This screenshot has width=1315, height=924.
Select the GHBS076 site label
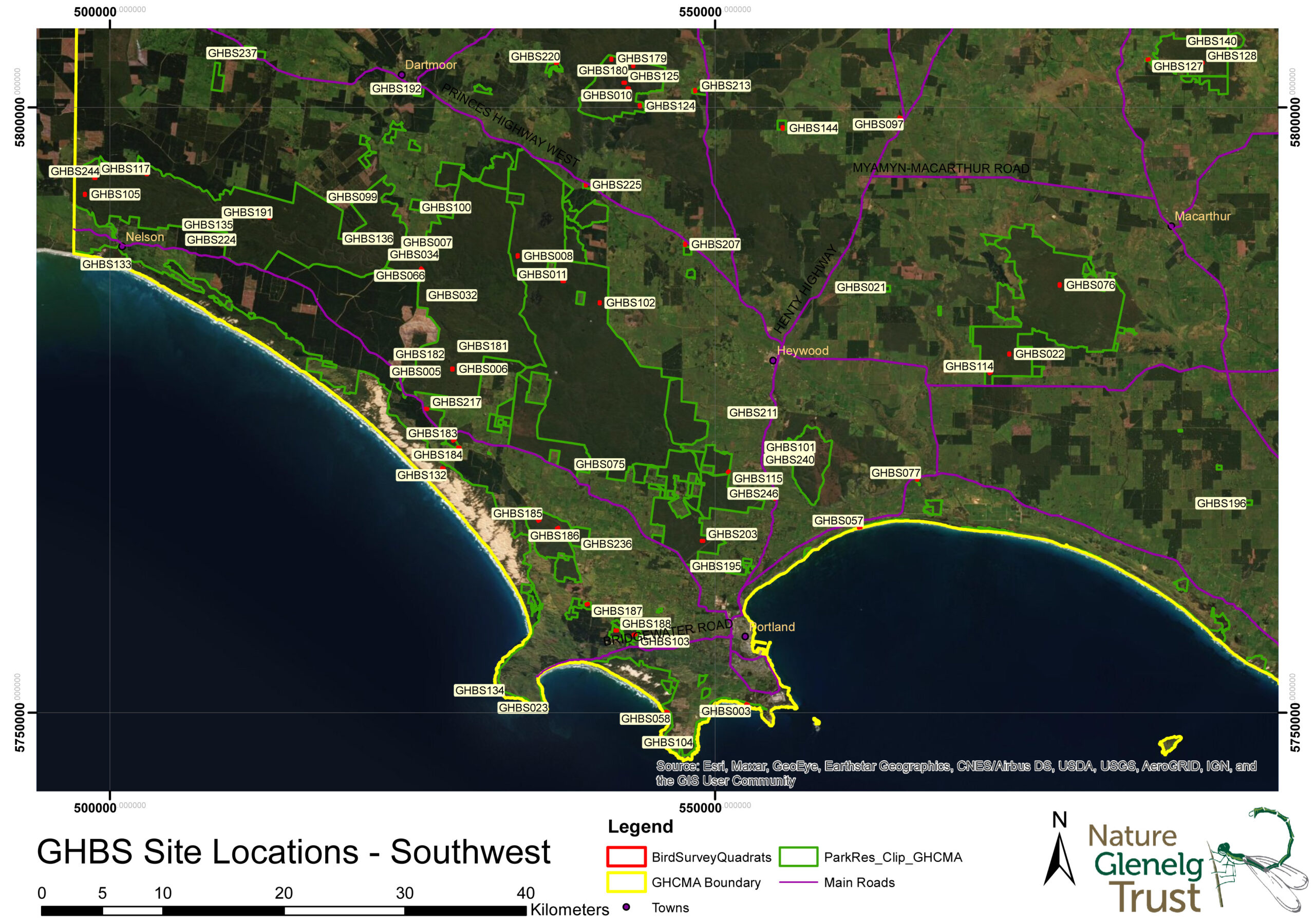1090,285
